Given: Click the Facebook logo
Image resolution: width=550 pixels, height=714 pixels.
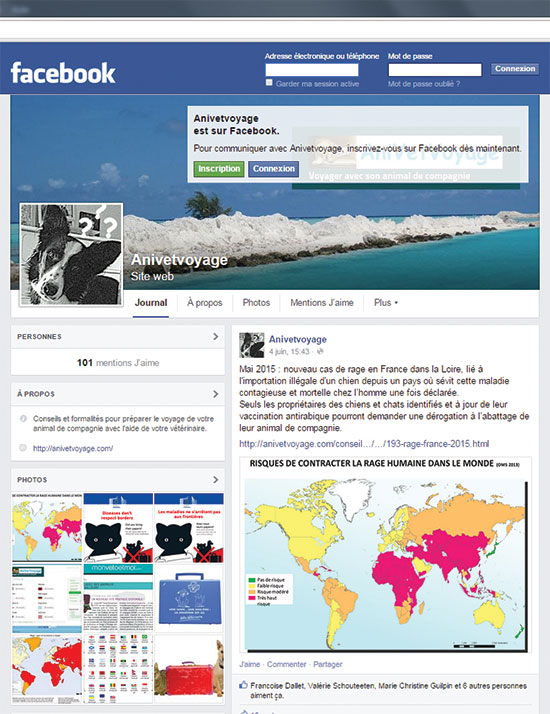Looking at the screenshot, I should pos(63,73).
